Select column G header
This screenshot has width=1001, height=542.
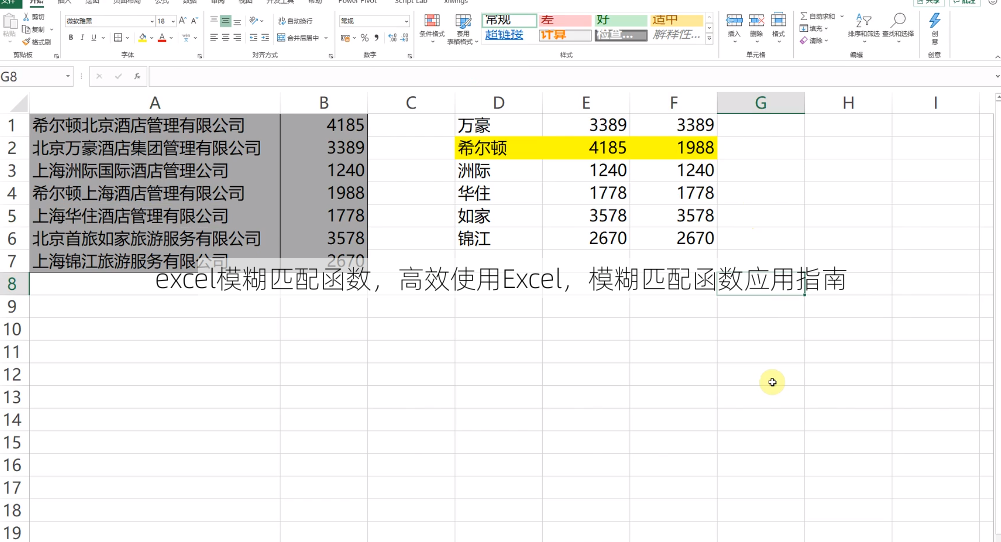tap(760, 103)
